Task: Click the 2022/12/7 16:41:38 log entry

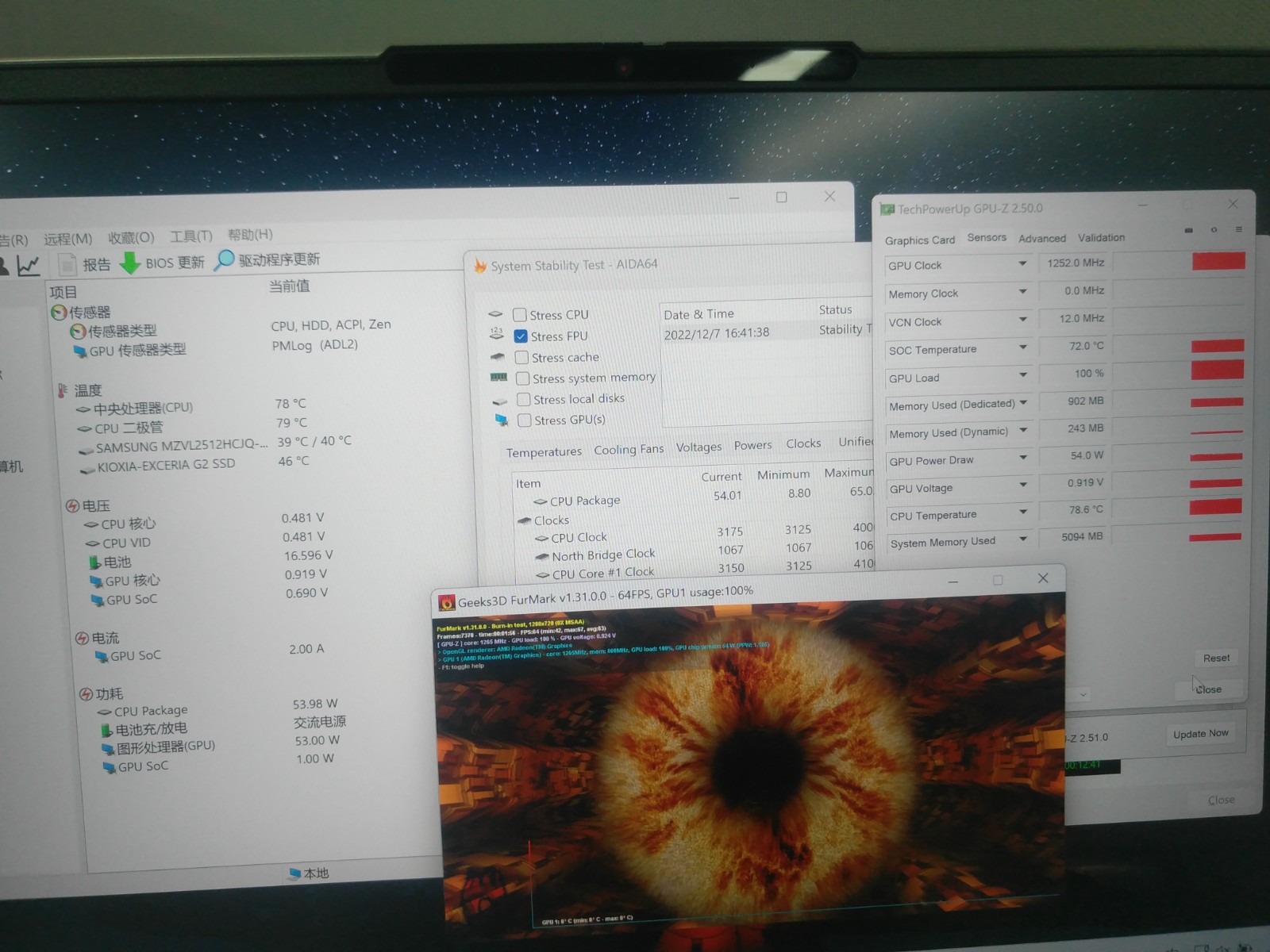Action: [716, 333]
